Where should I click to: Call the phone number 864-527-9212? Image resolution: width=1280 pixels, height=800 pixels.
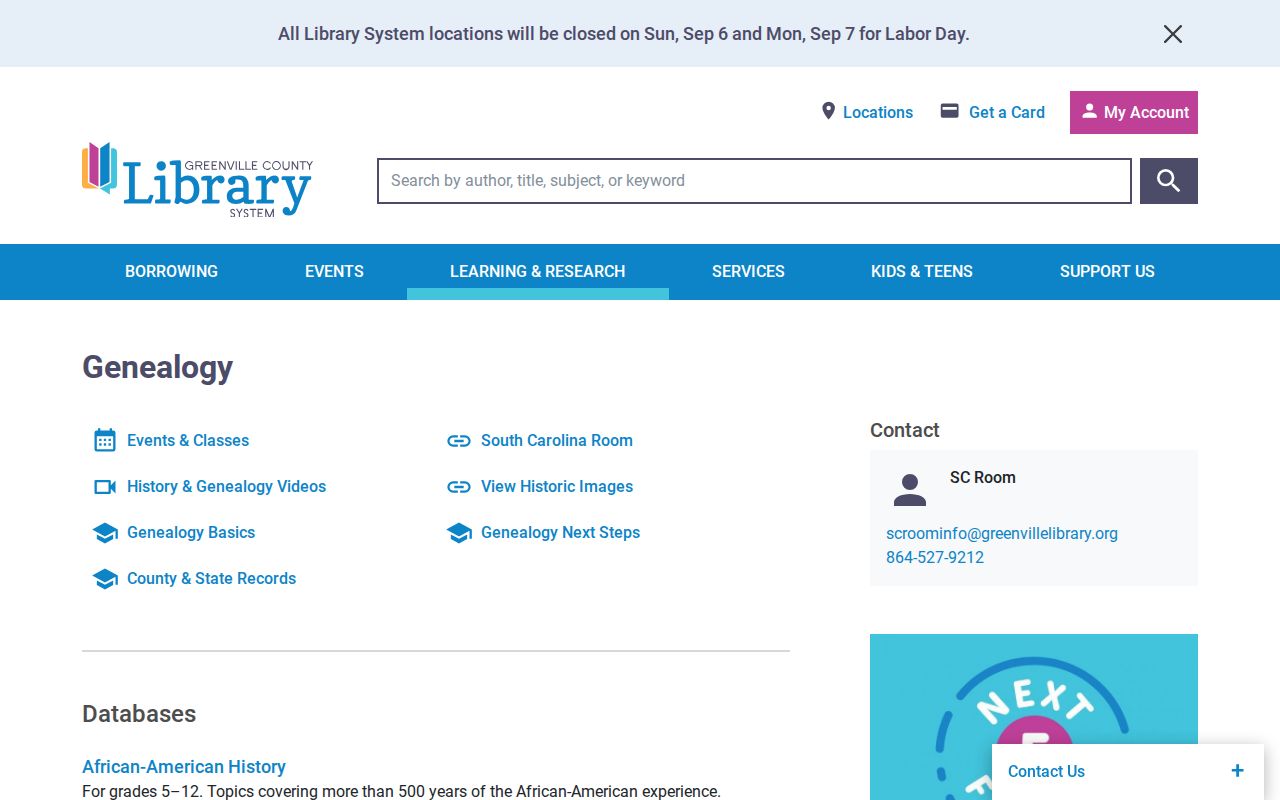tap(935, 557)
